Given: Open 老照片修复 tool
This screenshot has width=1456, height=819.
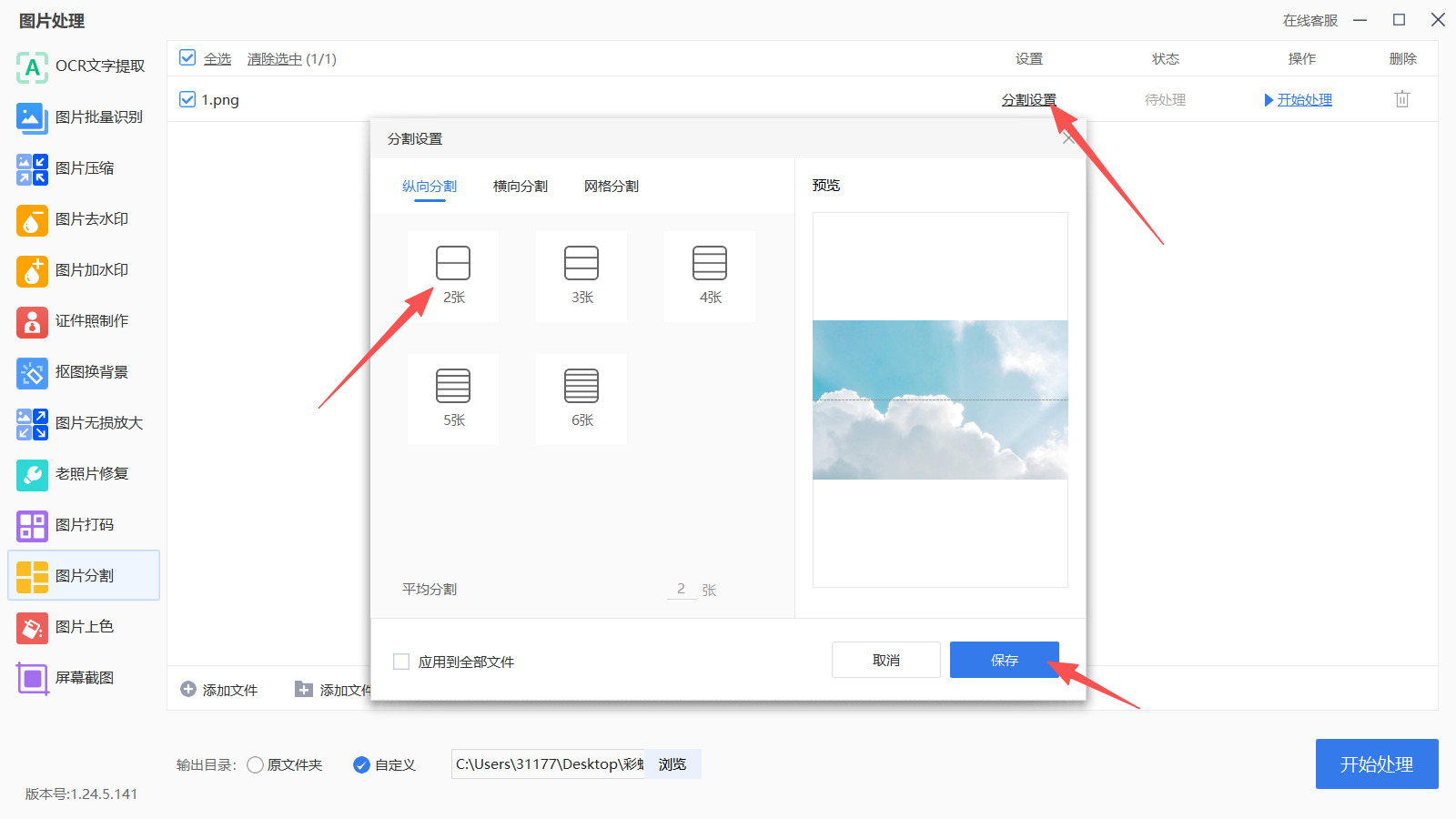Looking at the screenshot, I should pos(84,474).
